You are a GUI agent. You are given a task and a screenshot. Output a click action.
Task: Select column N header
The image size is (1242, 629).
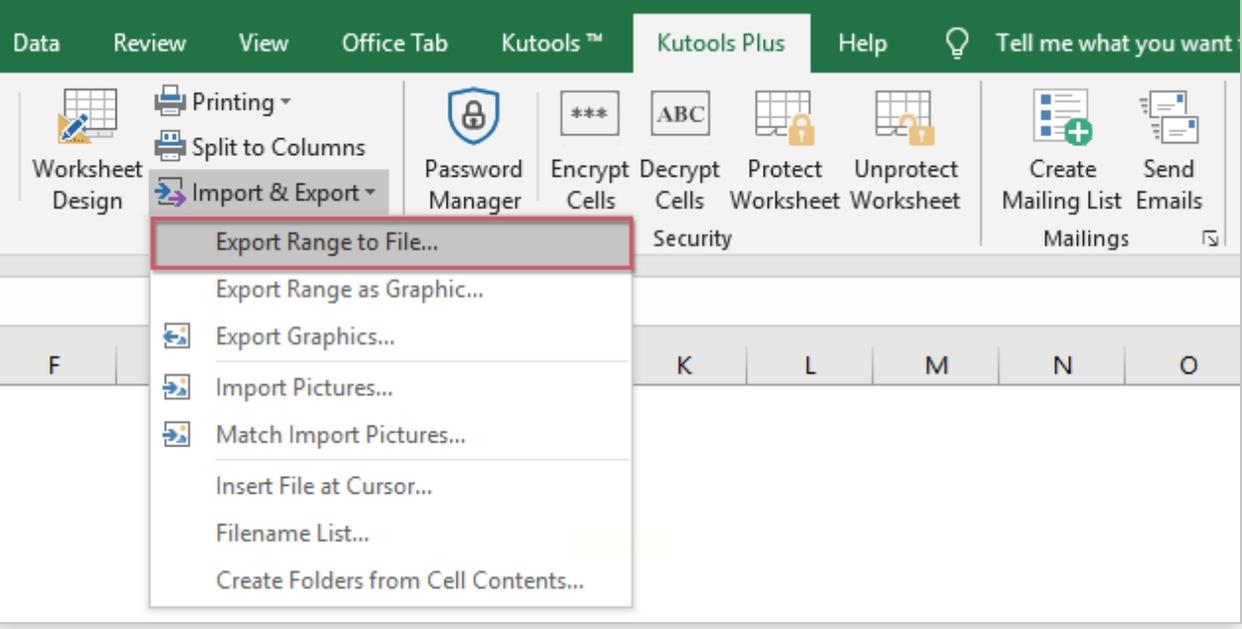(x=1061, y=366)
